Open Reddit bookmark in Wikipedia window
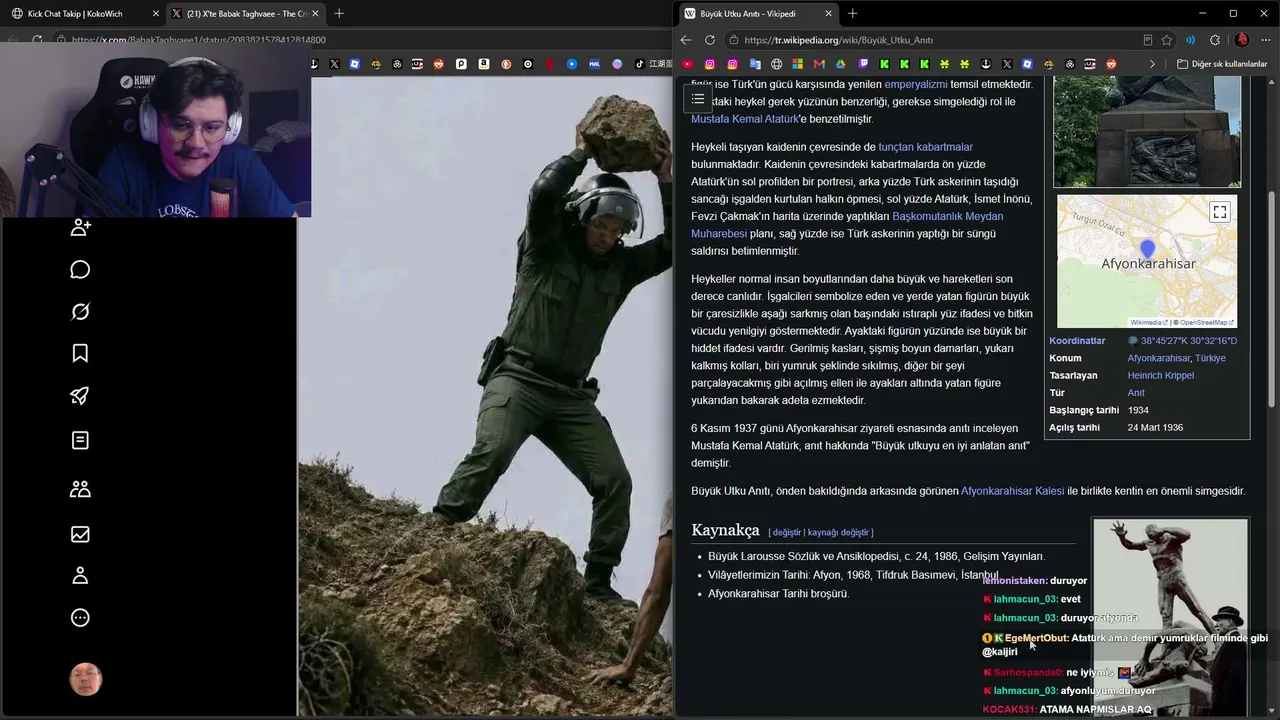The image size is (1280, 720). (1111, 64)
